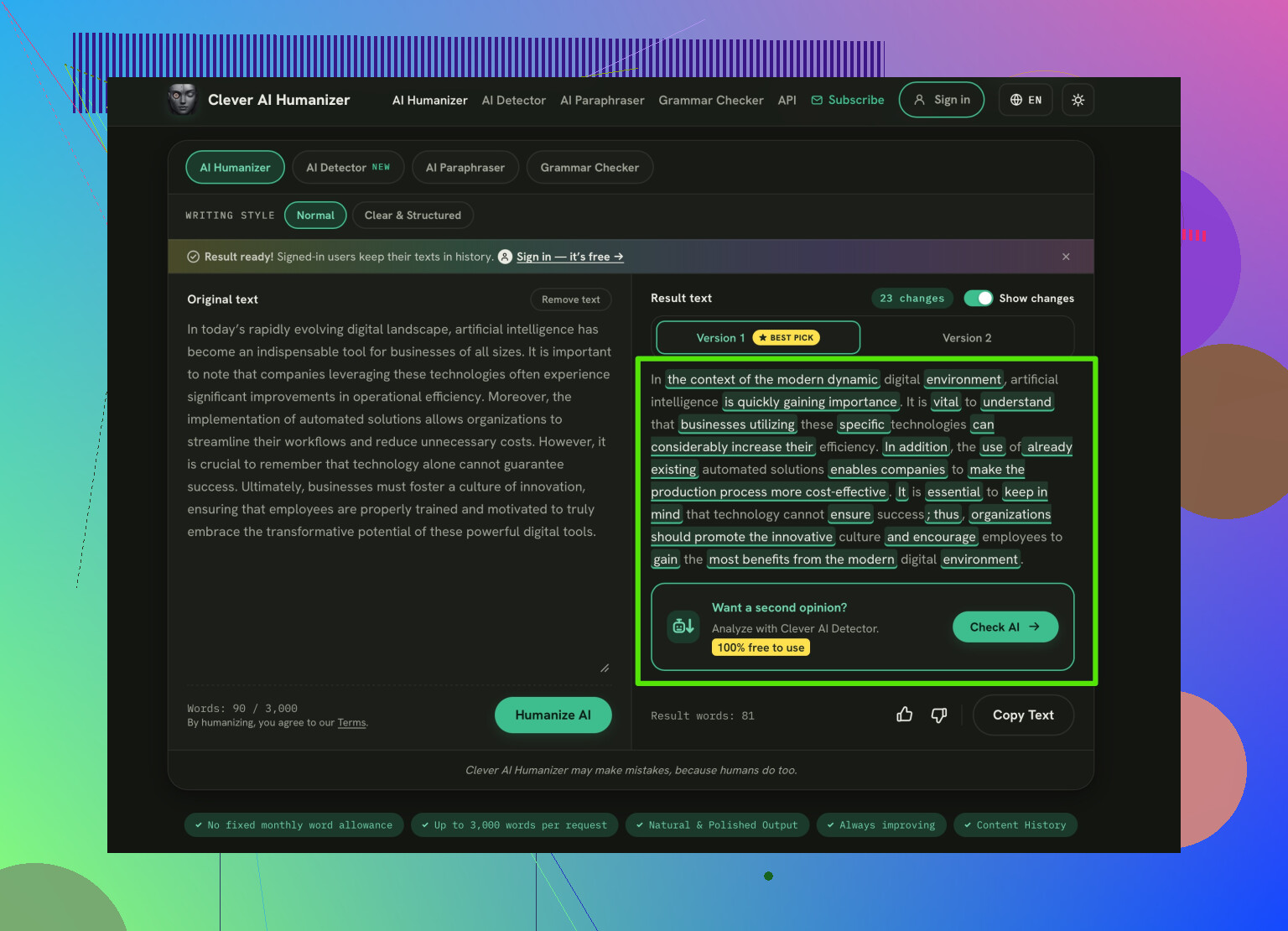Click the Subscribe link with envelope icon
Viewport: 1288px width, 931px height.
coord(848,100)
